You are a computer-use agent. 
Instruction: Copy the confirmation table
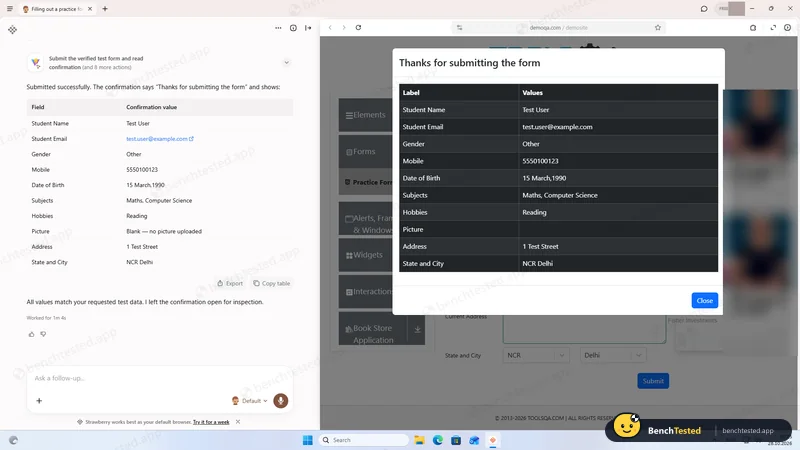click(x=272, y=283)
